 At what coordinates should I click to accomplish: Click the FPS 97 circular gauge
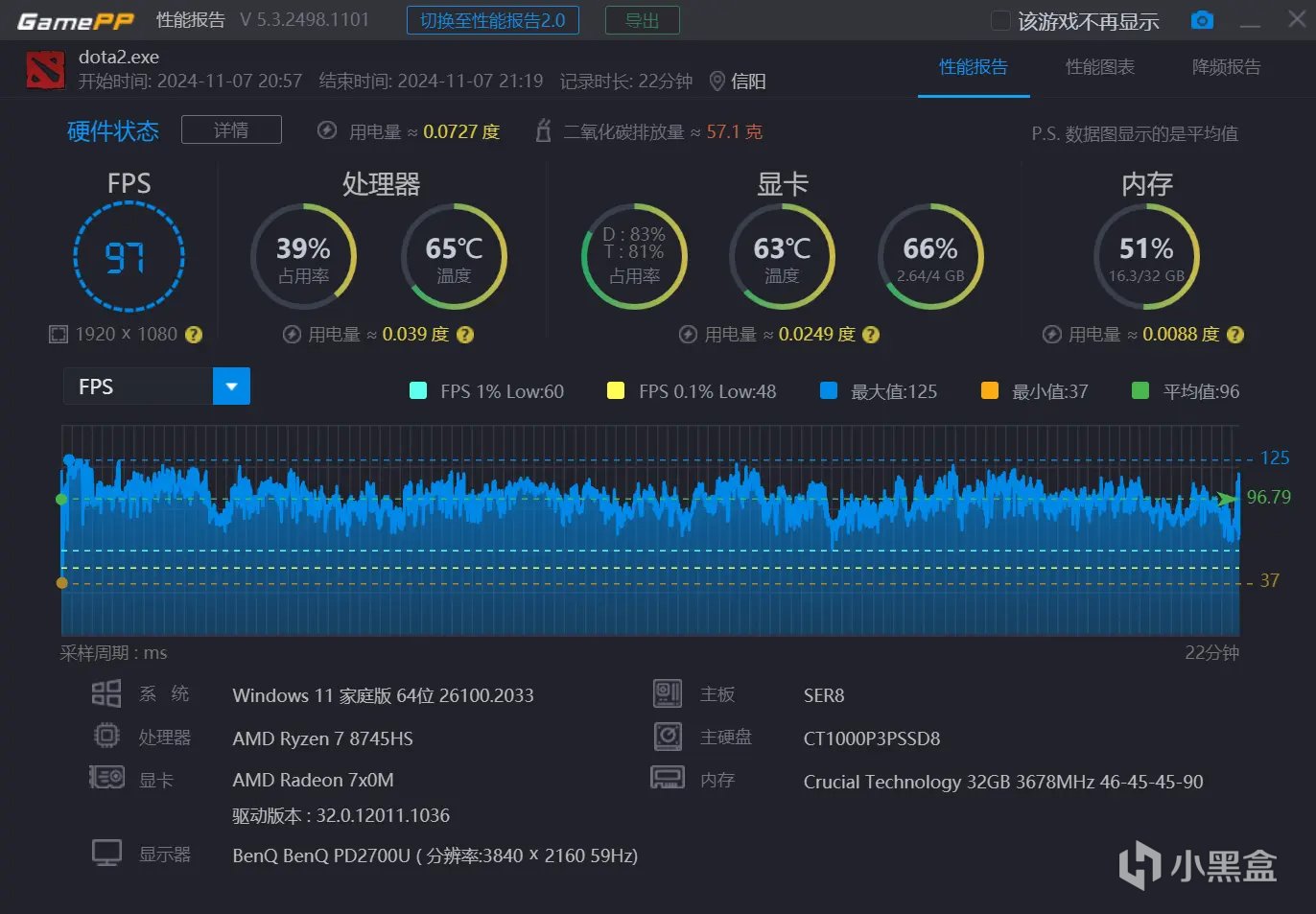point(129,257)
